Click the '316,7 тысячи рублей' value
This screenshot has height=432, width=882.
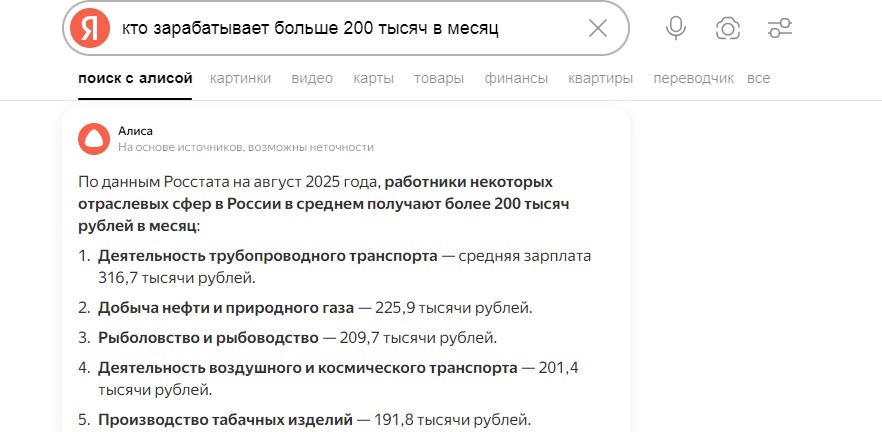175,278
